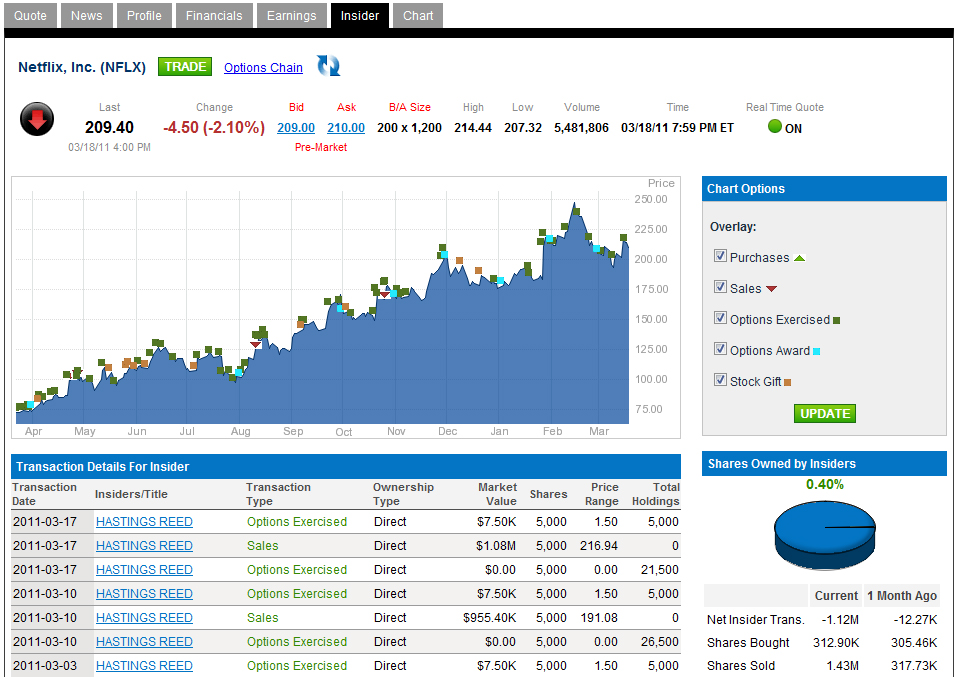This screenshot has height=677, width=957.
Task: Click the Ownership Type column header
Action: 403,494
